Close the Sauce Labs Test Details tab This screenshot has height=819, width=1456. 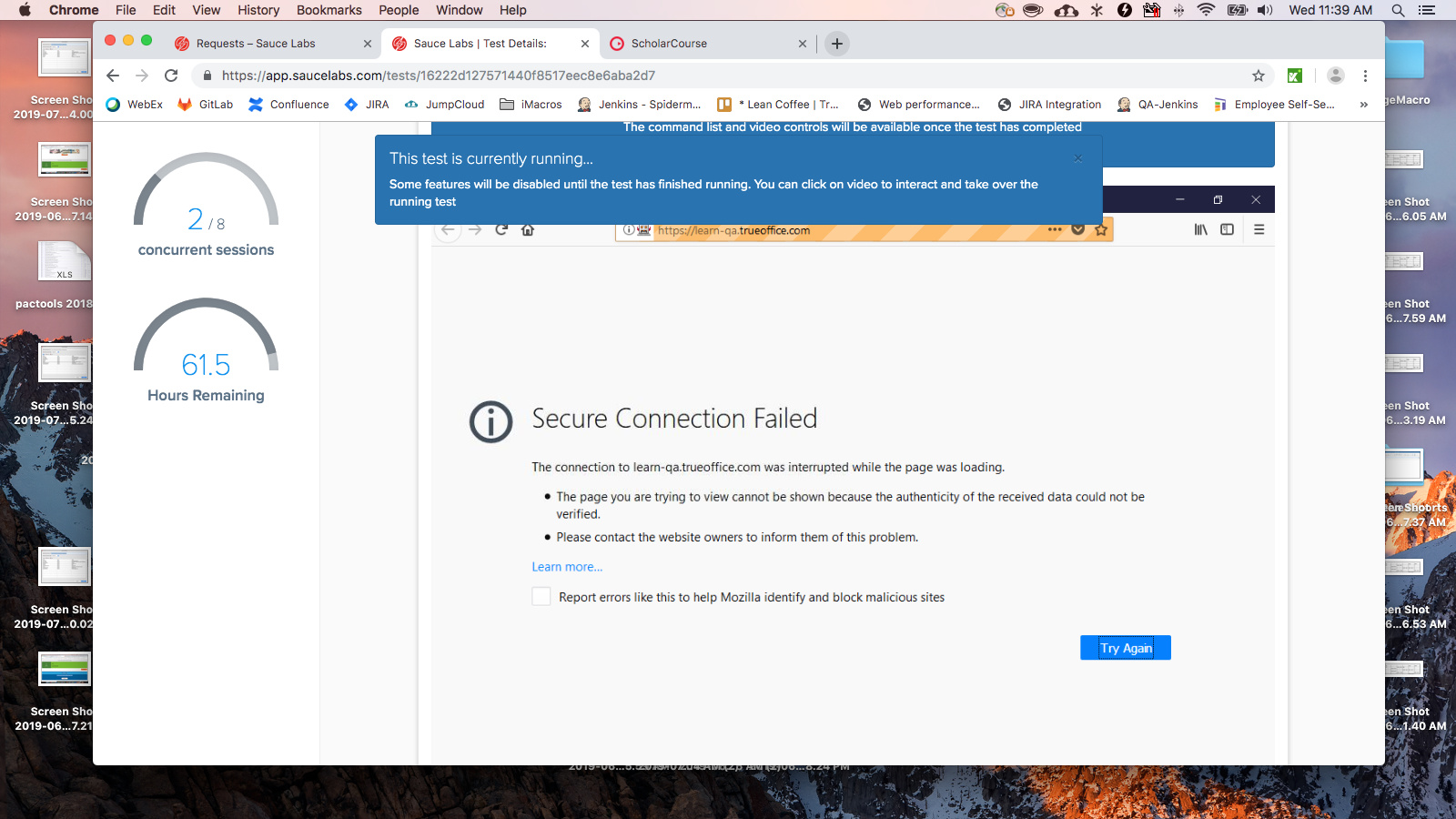[x=585, y=44]
